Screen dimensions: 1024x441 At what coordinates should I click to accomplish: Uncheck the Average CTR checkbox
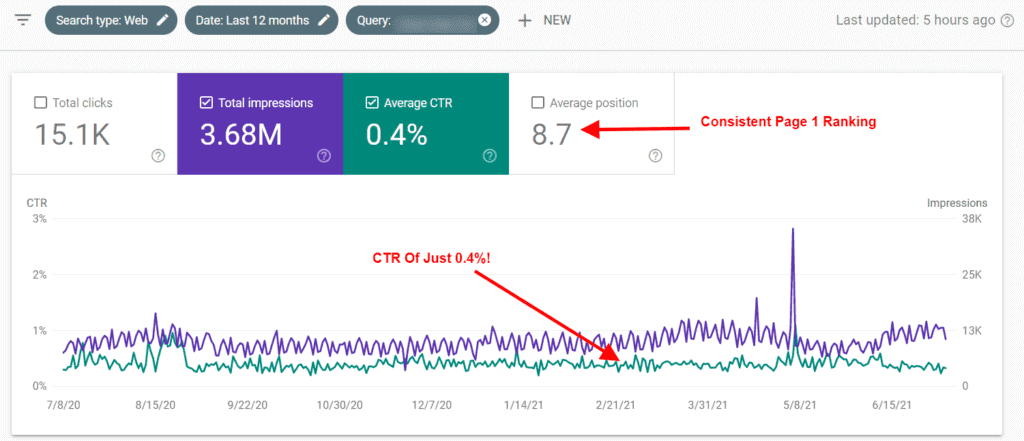pyautogui.click(x=372, y=102)
